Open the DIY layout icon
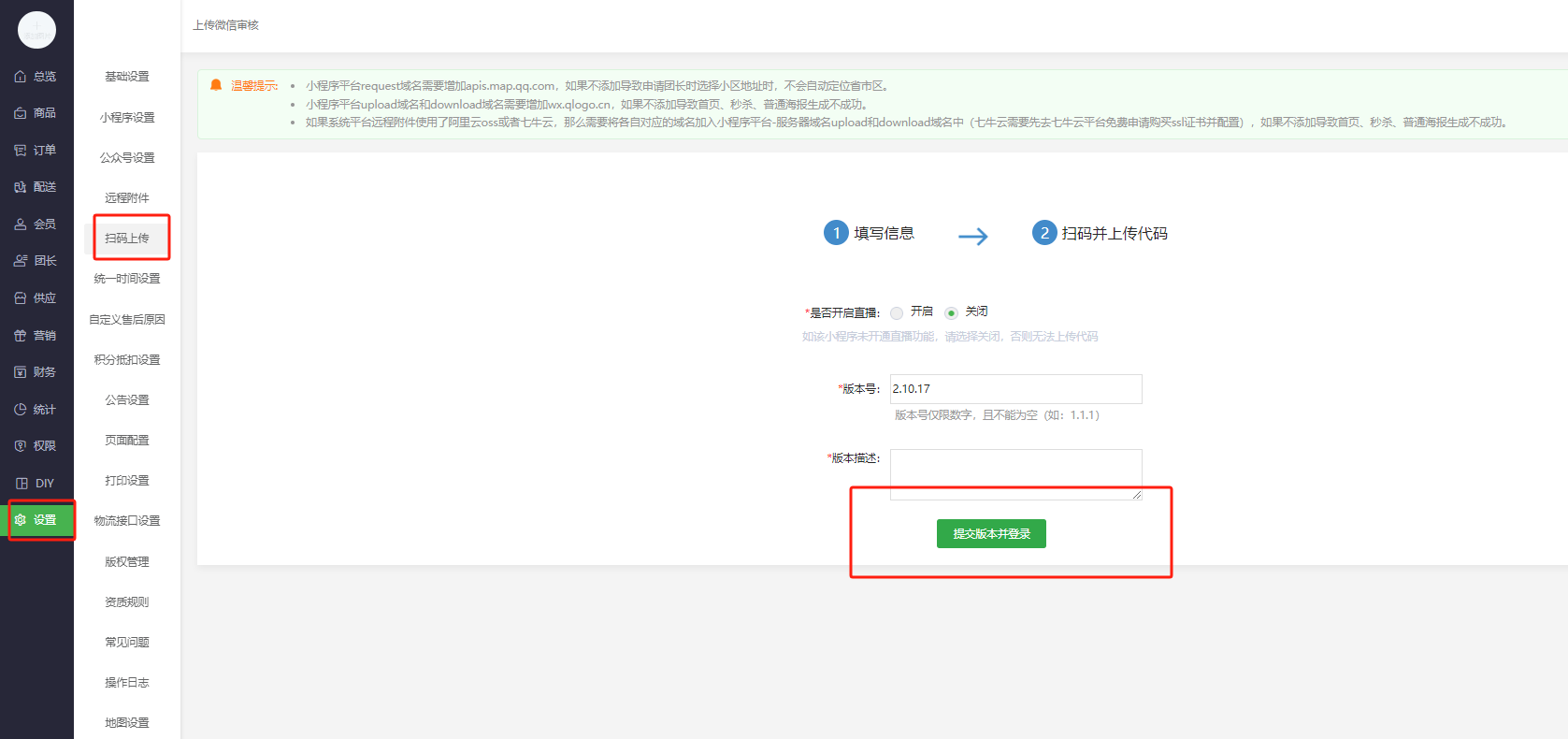This screenshot has width=1568, height=739. (22, 484)
